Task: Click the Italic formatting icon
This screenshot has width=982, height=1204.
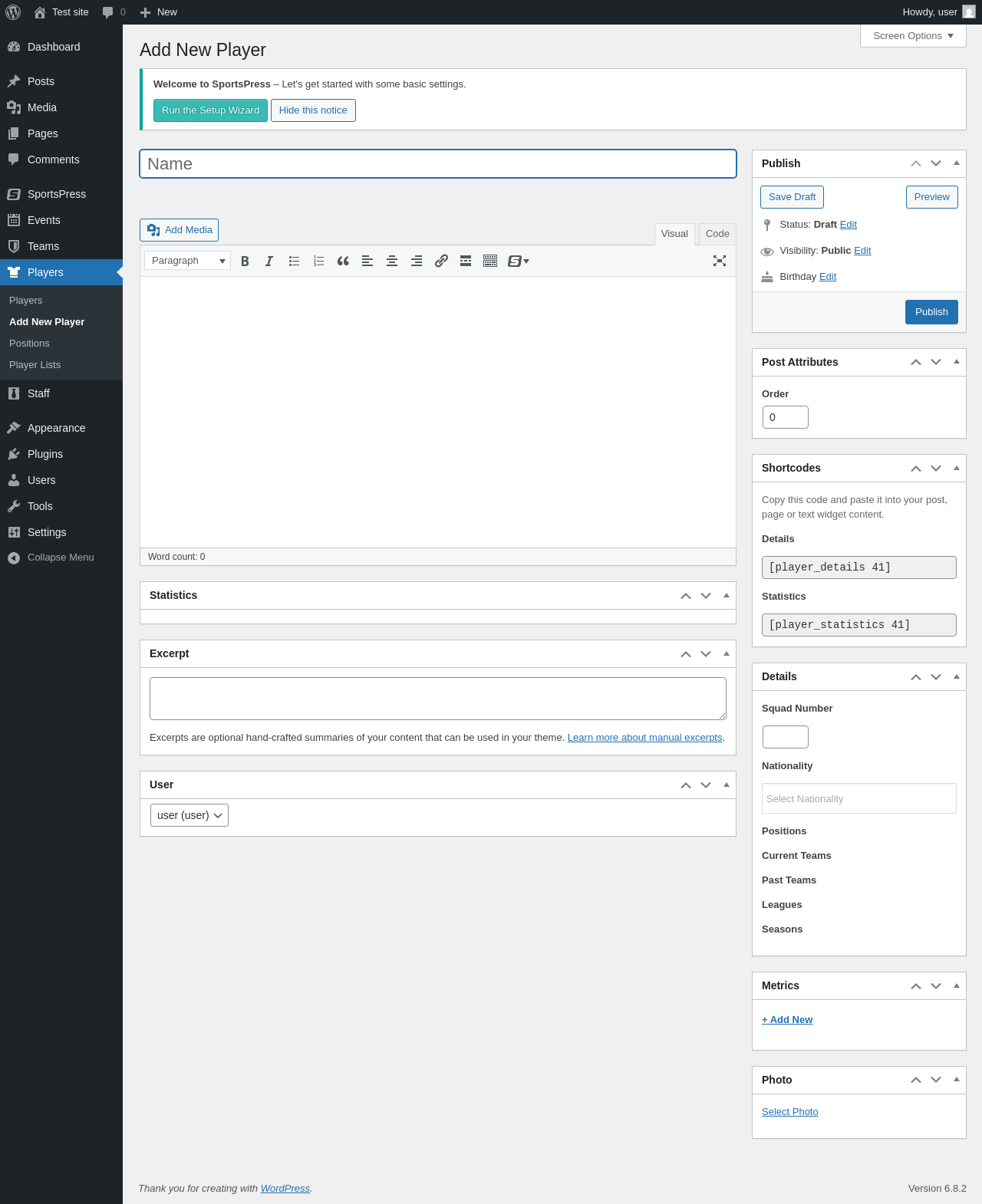Action: coord(269,262)
